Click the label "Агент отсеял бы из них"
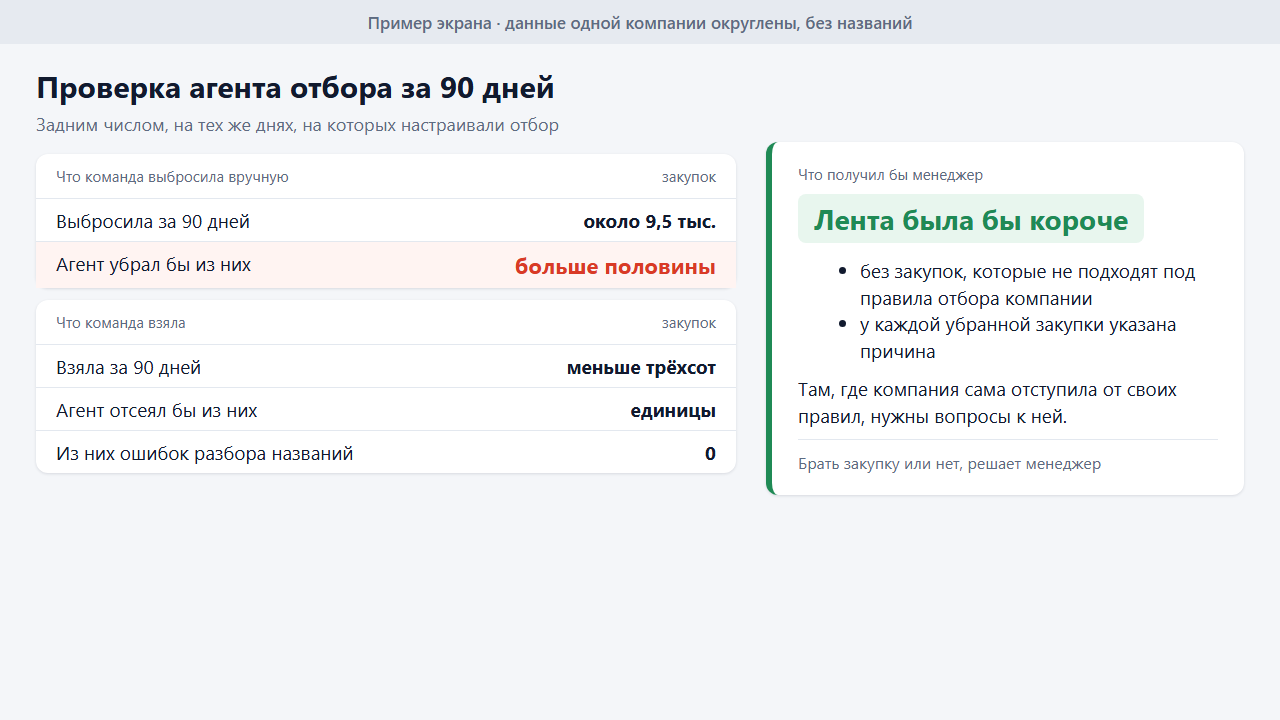The image size is (1280, 720). [x=157, y=411]
